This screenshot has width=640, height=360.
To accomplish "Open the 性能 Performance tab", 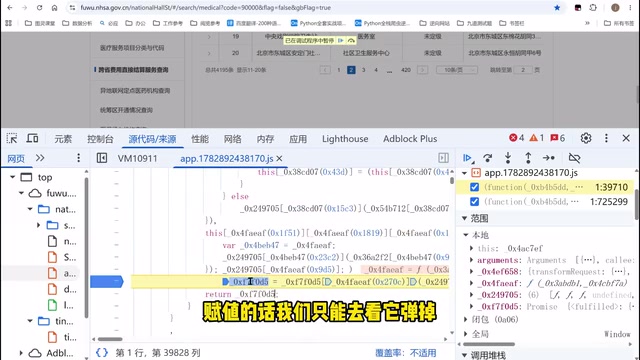I will [x=200, y=139].
